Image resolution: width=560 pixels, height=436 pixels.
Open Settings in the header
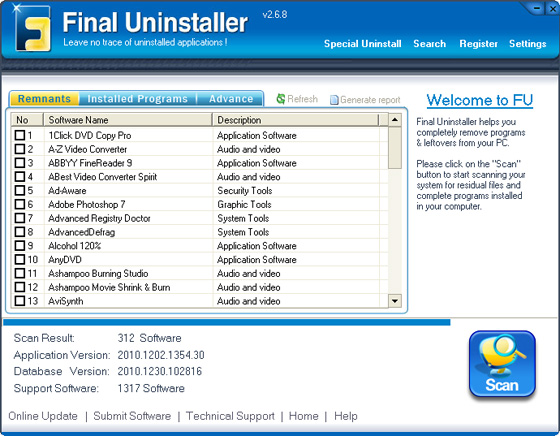(x=528, y=44)
